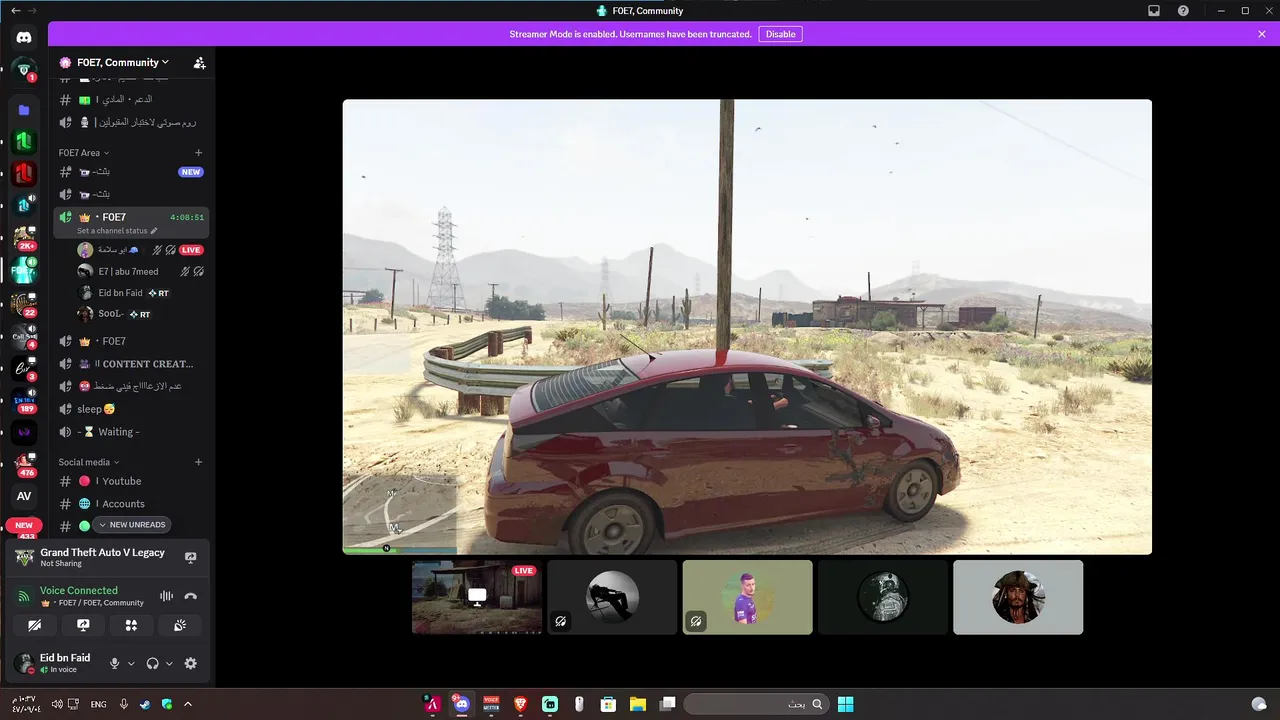Image resolution: width=1280 pixels, height=720 pixels.
Task: Open Brave browser from taskbar
Action: [520, 704]
